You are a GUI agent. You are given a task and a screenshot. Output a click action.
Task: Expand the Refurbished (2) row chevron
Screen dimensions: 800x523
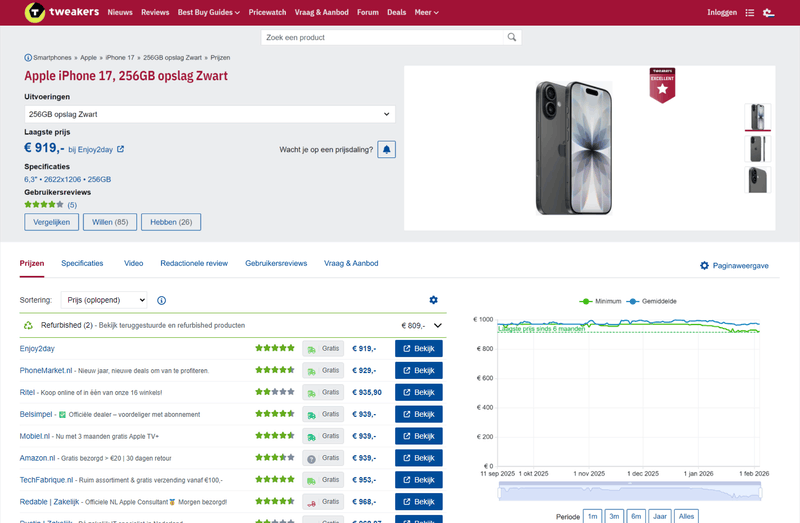point(438,325)
